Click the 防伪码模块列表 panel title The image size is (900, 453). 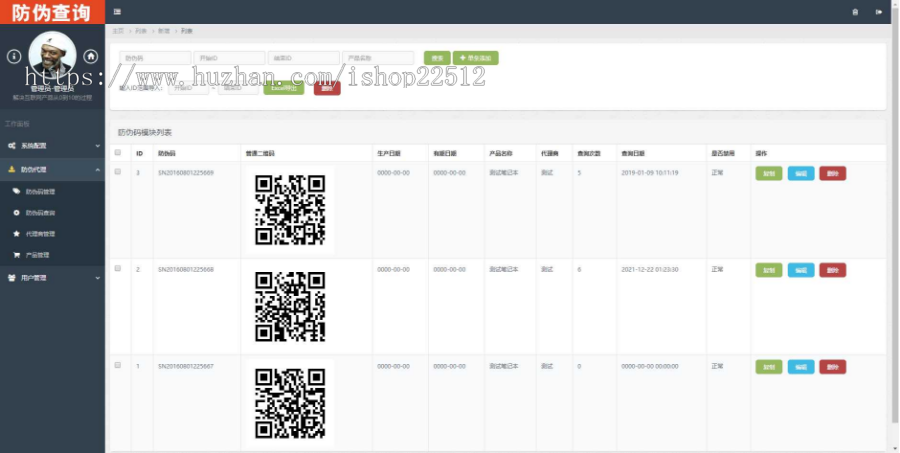click(x=145, y=133)
